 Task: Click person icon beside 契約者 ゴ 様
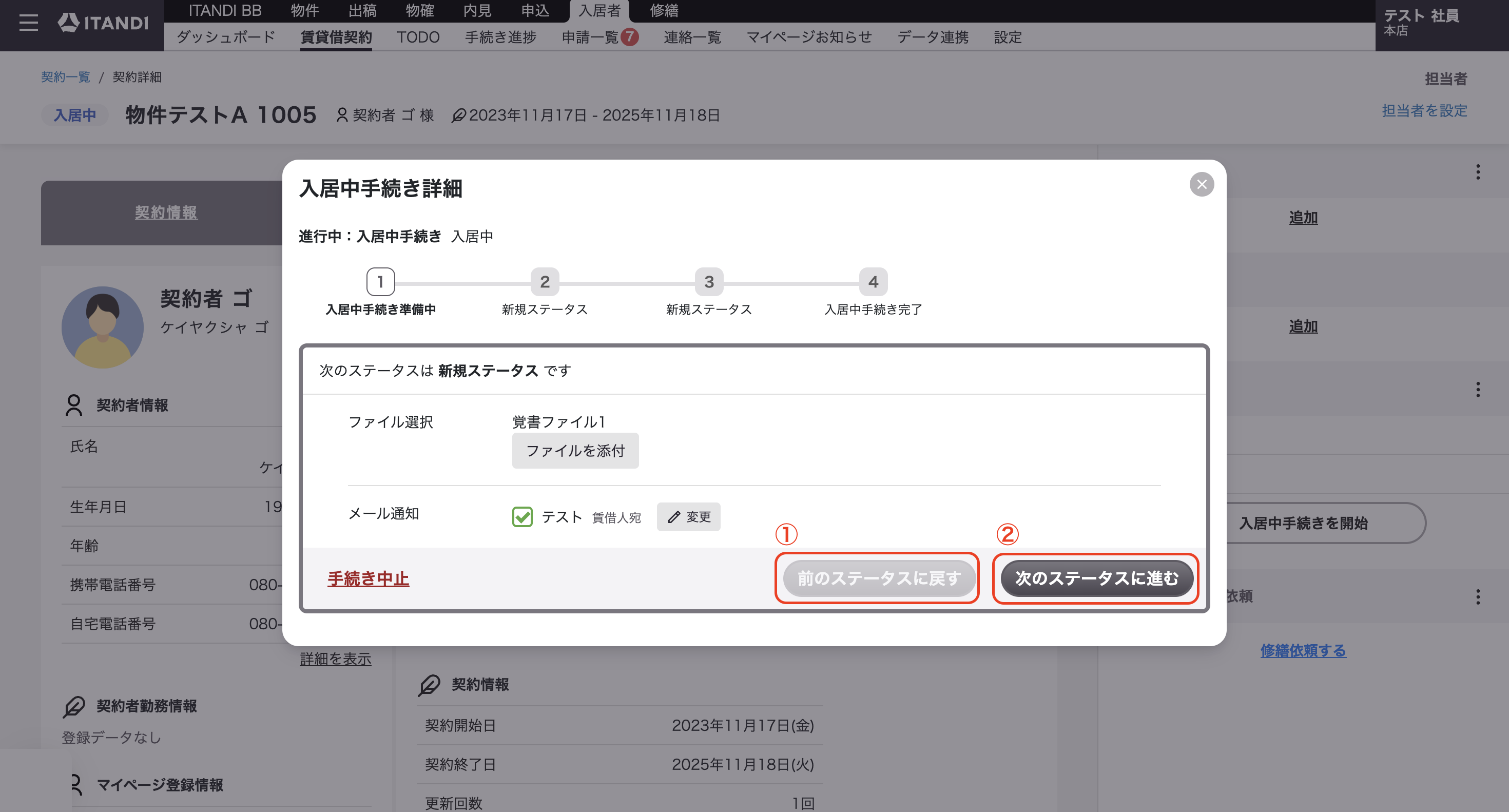coord(342,115)
